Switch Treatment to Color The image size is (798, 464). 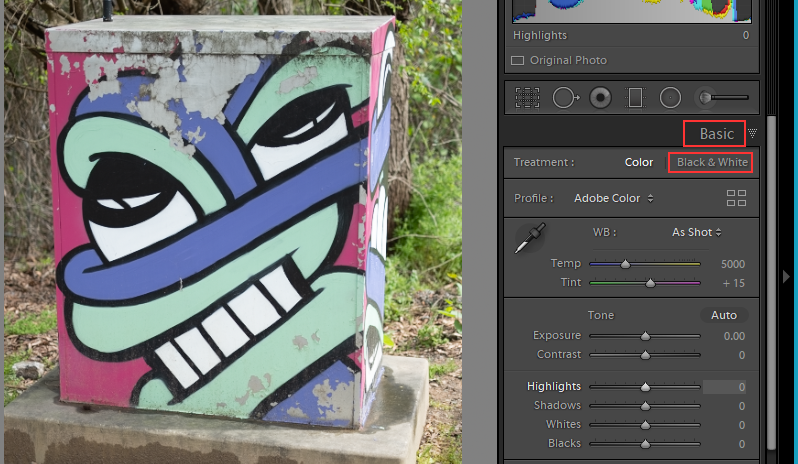639,162
